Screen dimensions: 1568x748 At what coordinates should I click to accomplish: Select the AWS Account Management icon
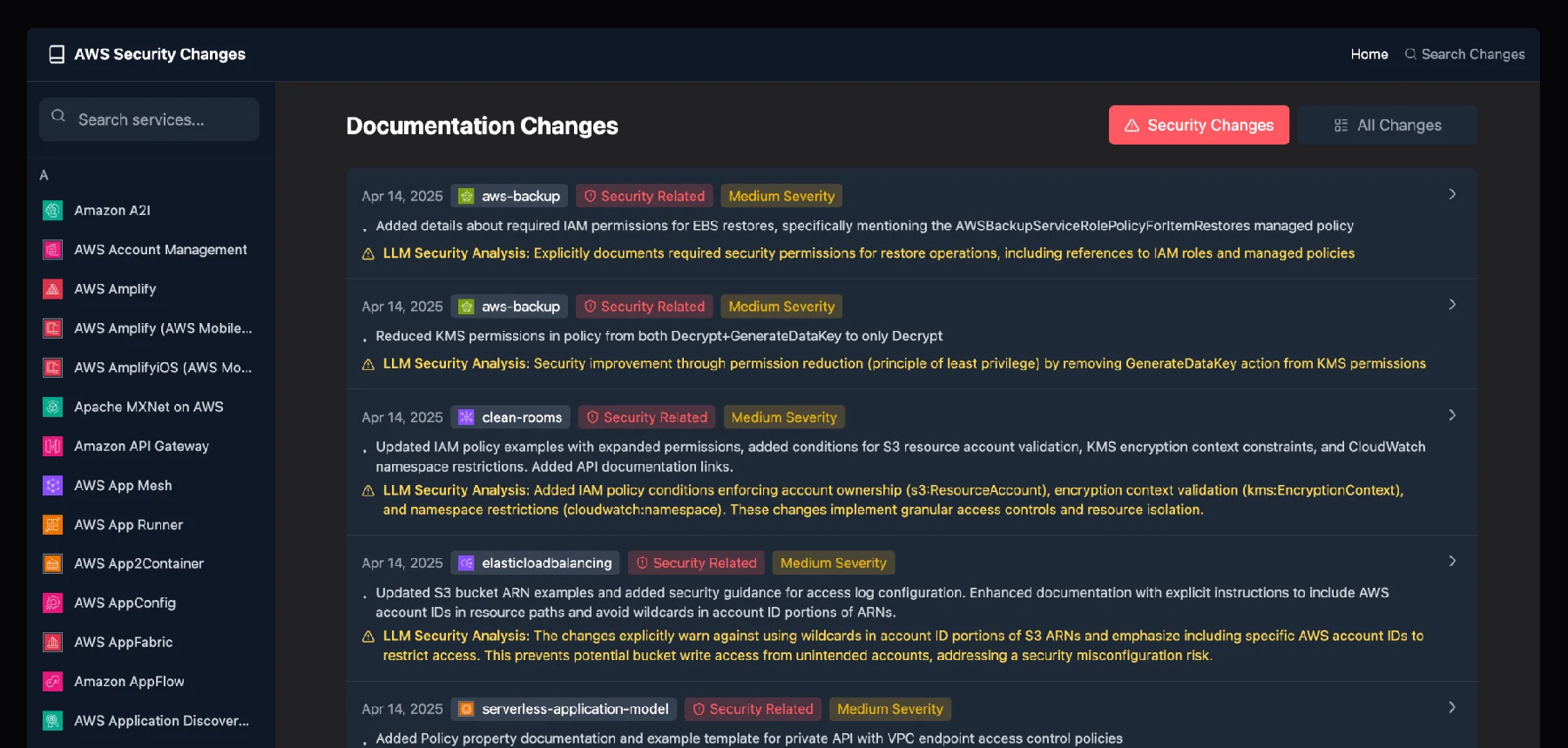click(x=52, y=250)
